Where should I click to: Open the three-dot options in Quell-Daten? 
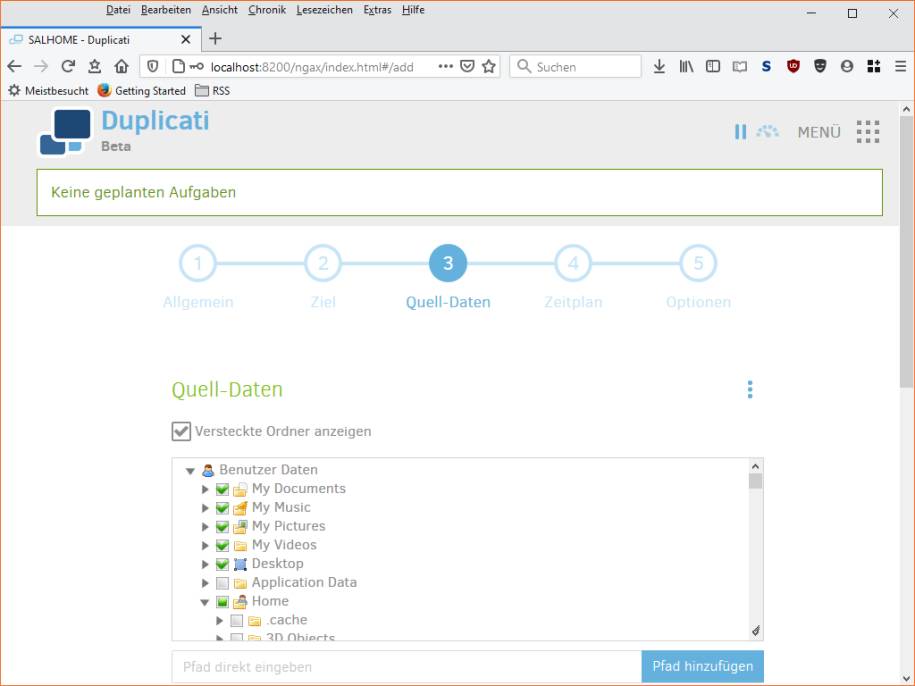pyautogui.click(x=750, y=390)
